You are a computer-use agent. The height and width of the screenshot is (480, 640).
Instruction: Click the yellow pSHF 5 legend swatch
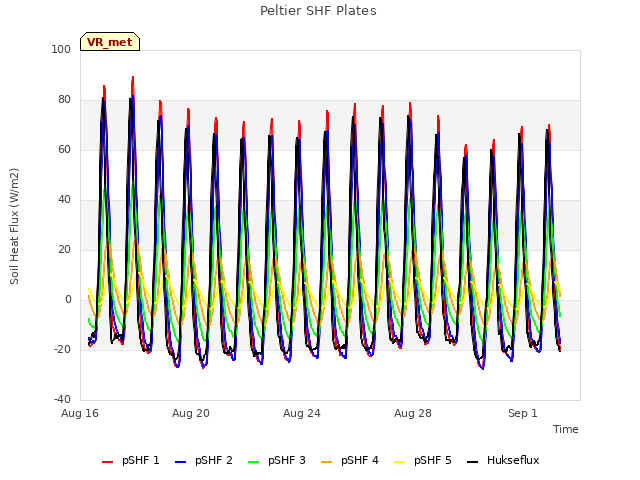coord(400,462)
